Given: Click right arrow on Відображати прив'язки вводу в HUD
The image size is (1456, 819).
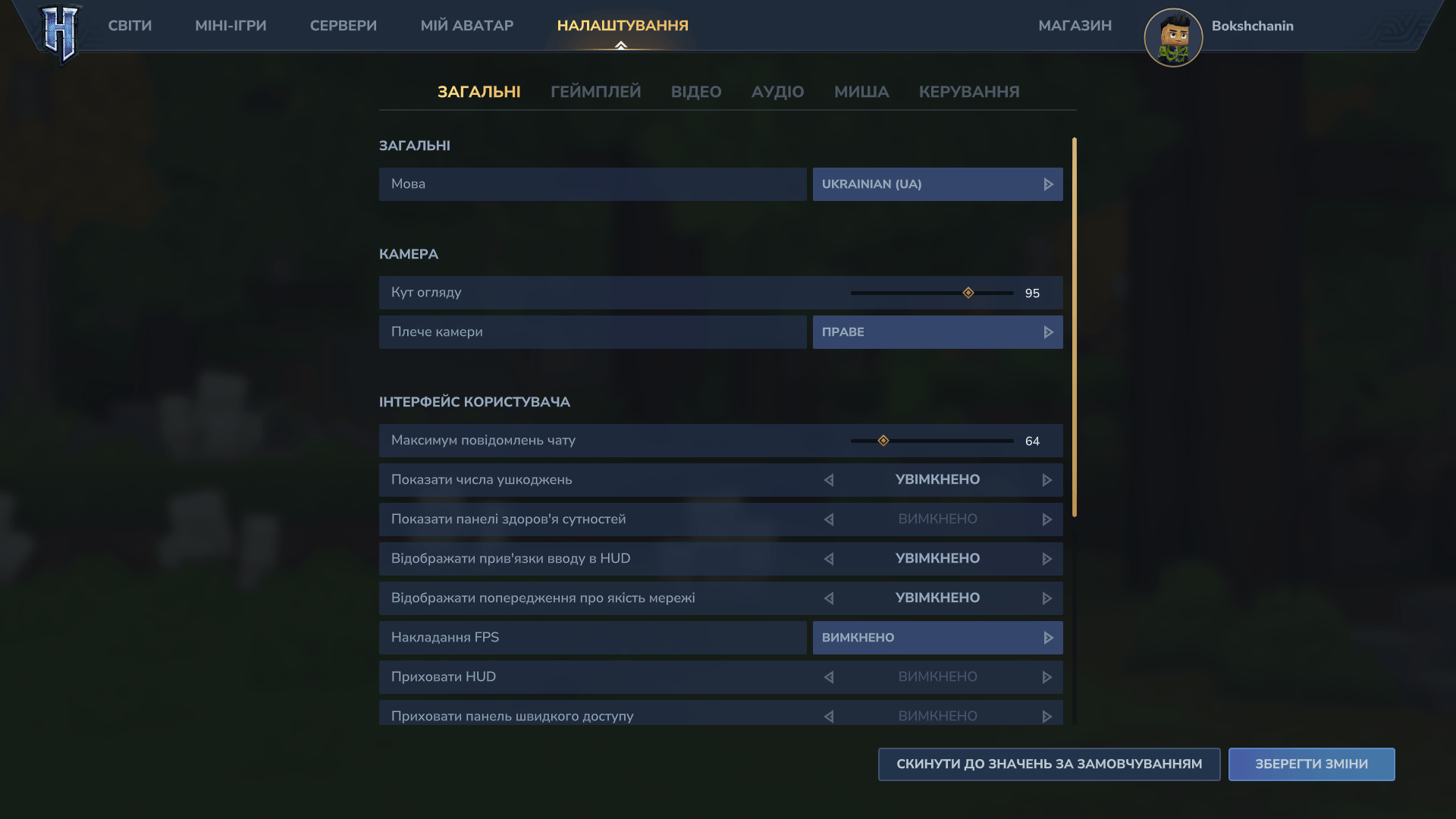Looking at the screenshot, I should click(x=1047, y=559).
